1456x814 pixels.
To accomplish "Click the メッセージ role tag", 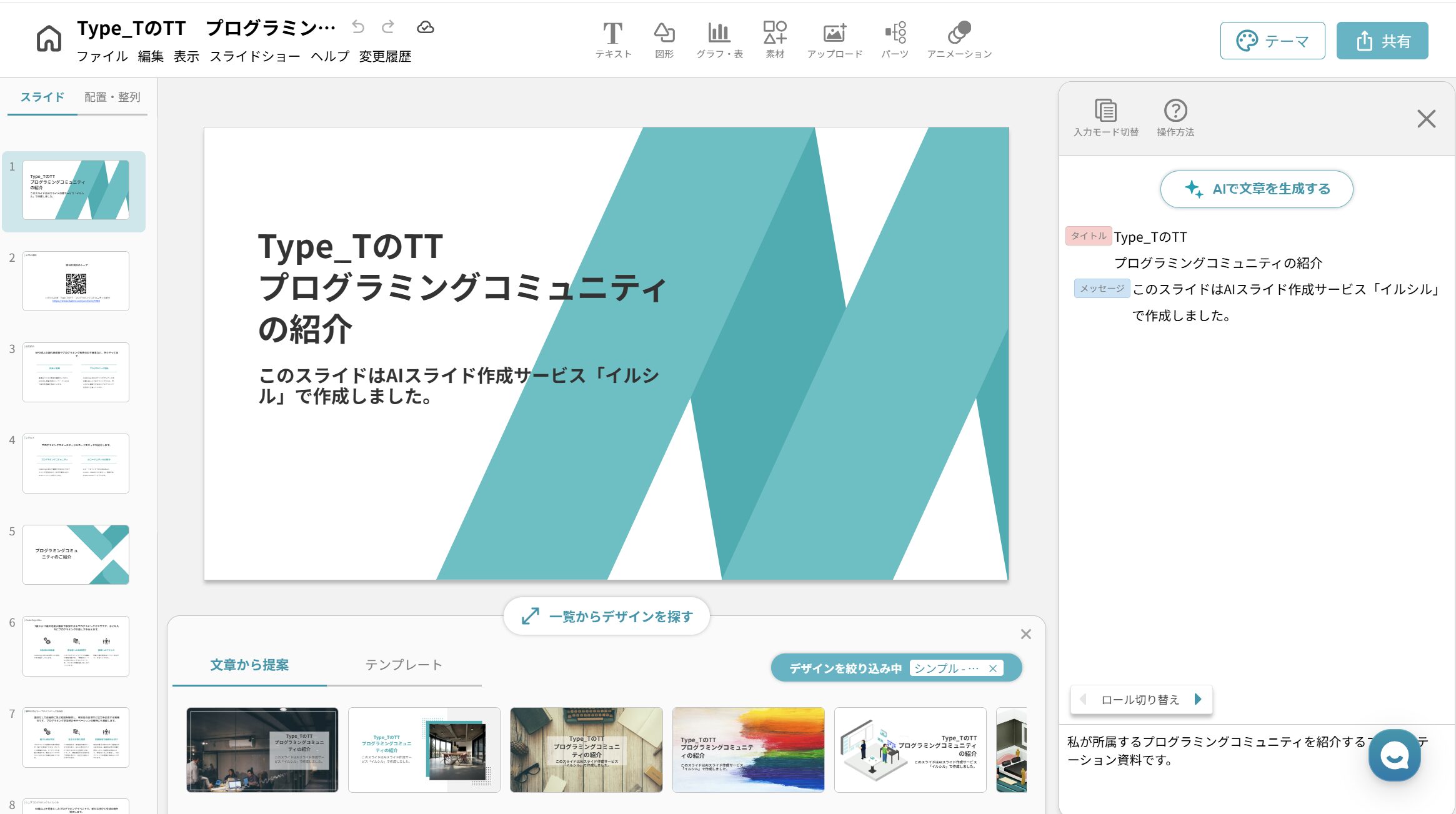I will coord(1102,289).
